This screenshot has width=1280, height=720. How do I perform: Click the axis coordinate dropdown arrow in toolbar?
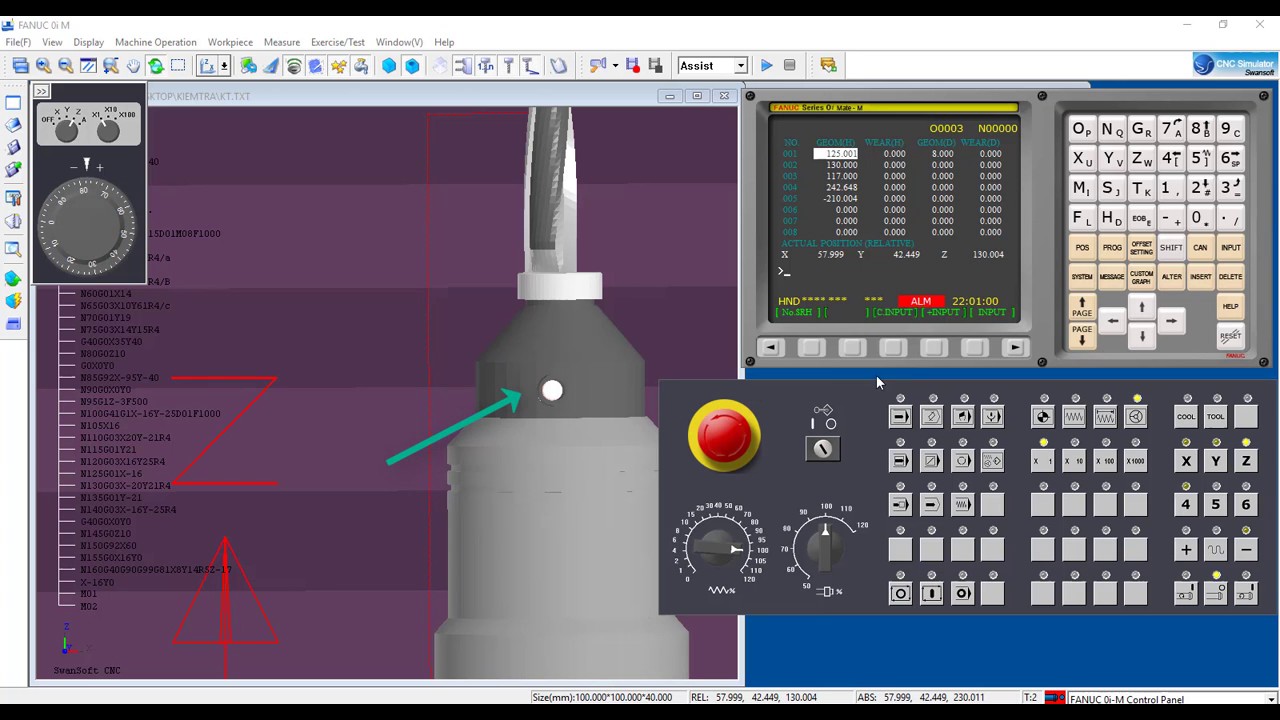pyautogui.click(x=224, y=65)
